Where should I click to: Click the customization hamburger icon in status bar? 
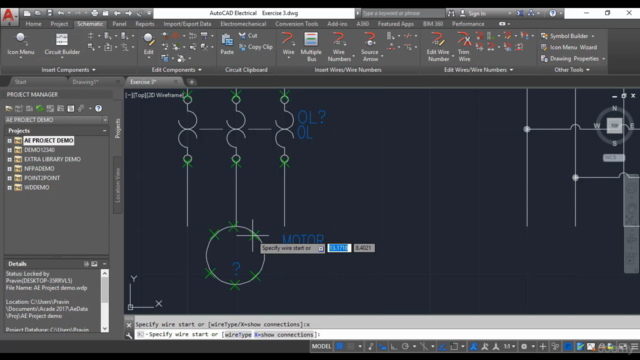coord(634,347)
